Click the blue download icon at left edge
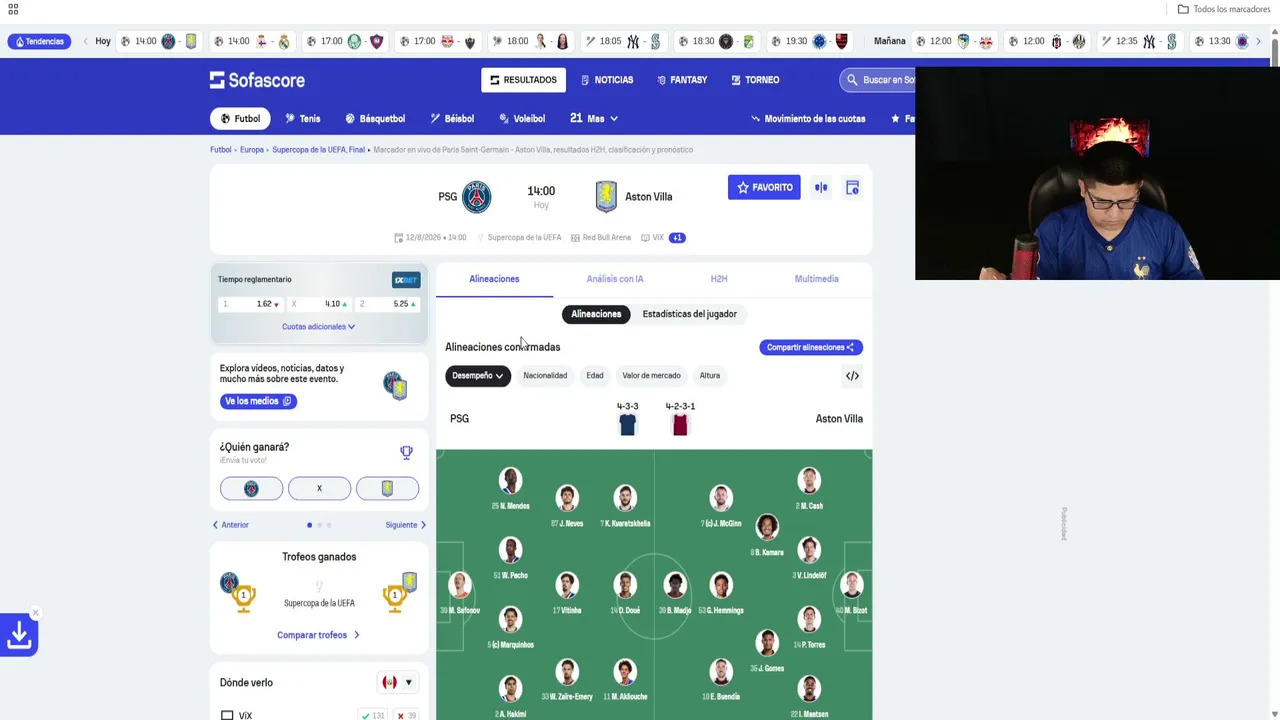1280x720 pixels. (19, 634)
